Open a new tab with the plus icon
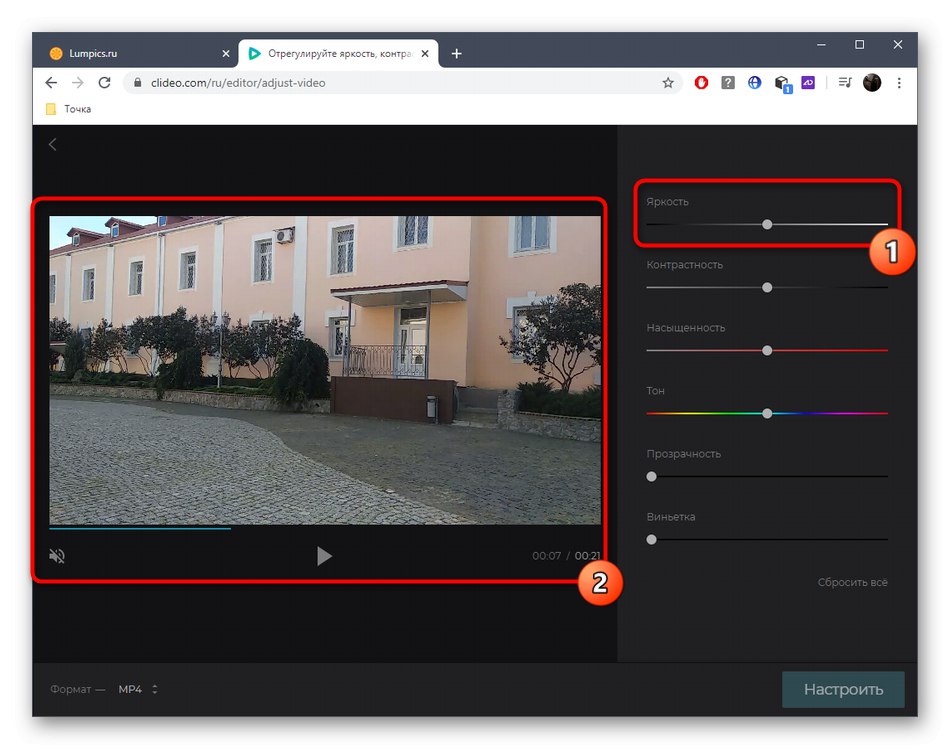 [456, 54]
